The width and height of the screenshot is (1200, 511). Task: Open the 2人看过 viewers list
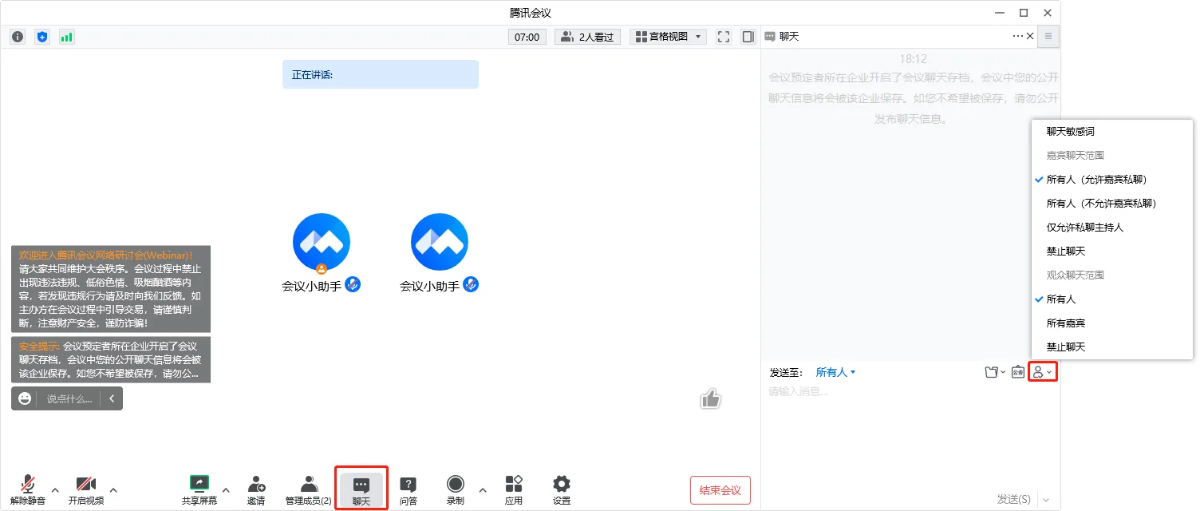click(588, 37)
